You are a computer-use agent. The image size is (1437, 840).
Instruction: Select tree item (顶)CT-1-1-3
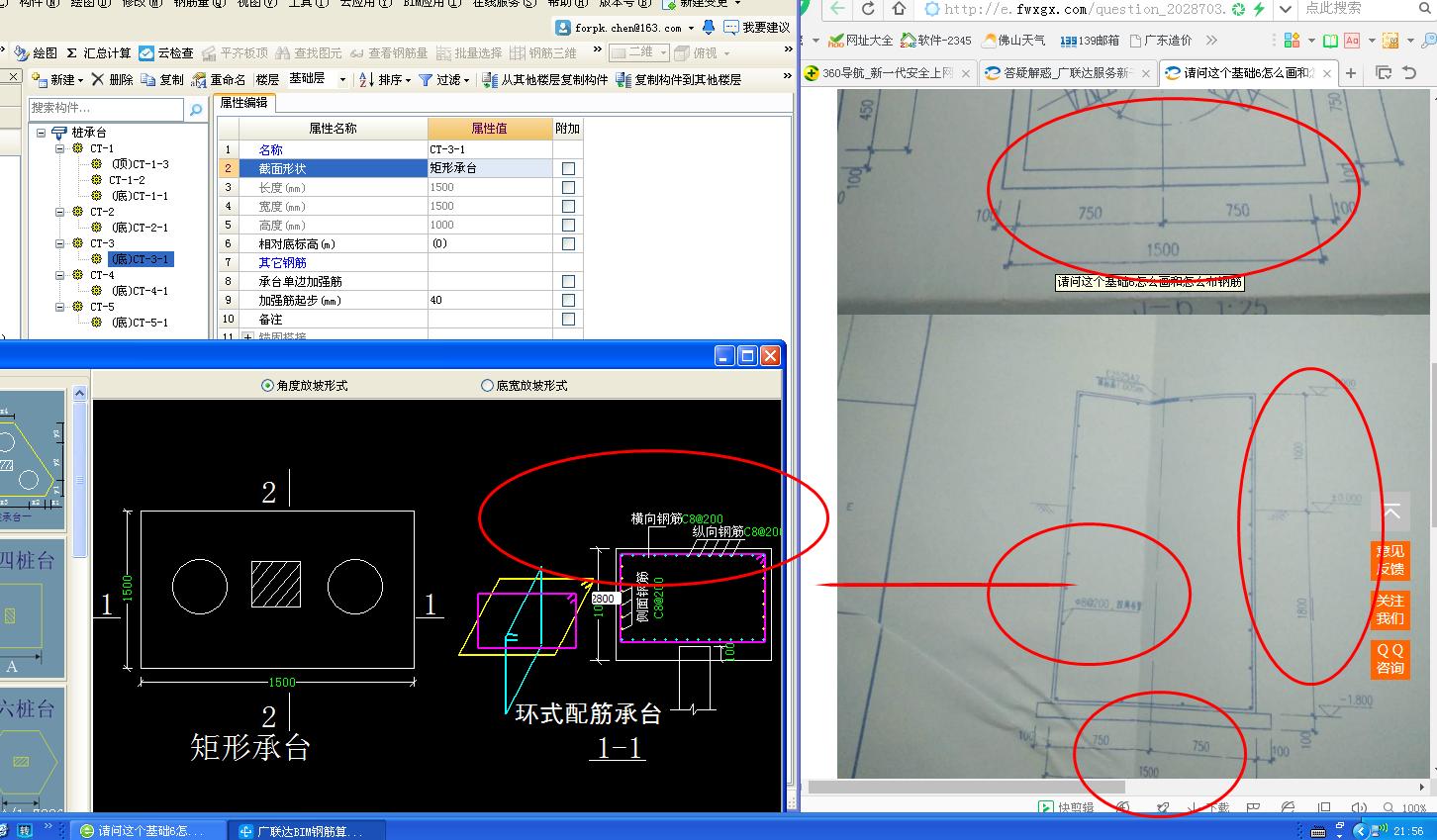tap(140, 164)
